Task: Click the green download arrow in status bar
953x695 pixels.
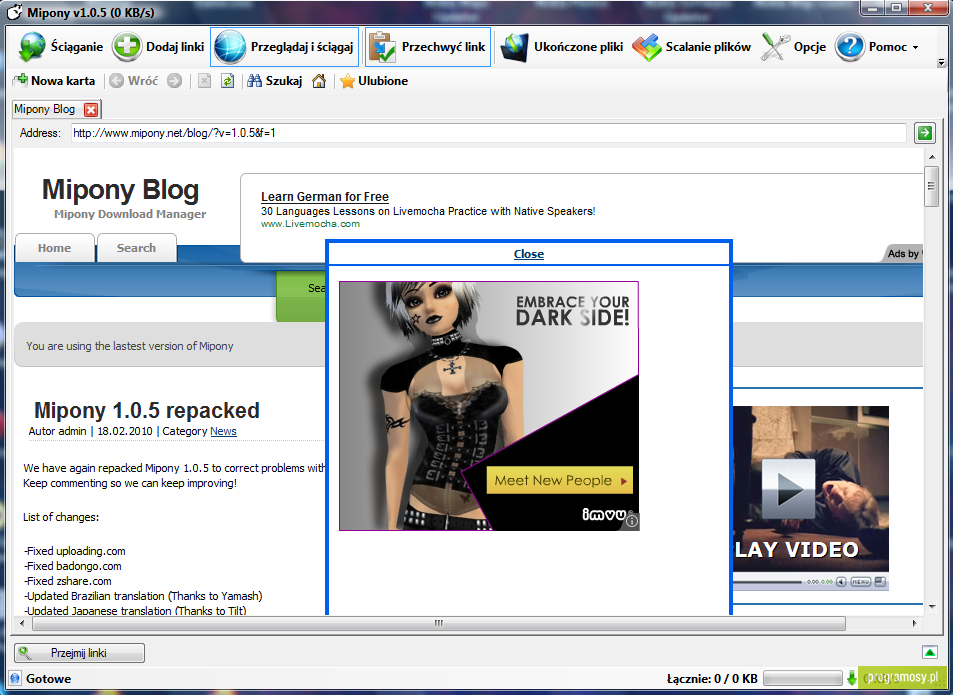Action: click(852, 679)
